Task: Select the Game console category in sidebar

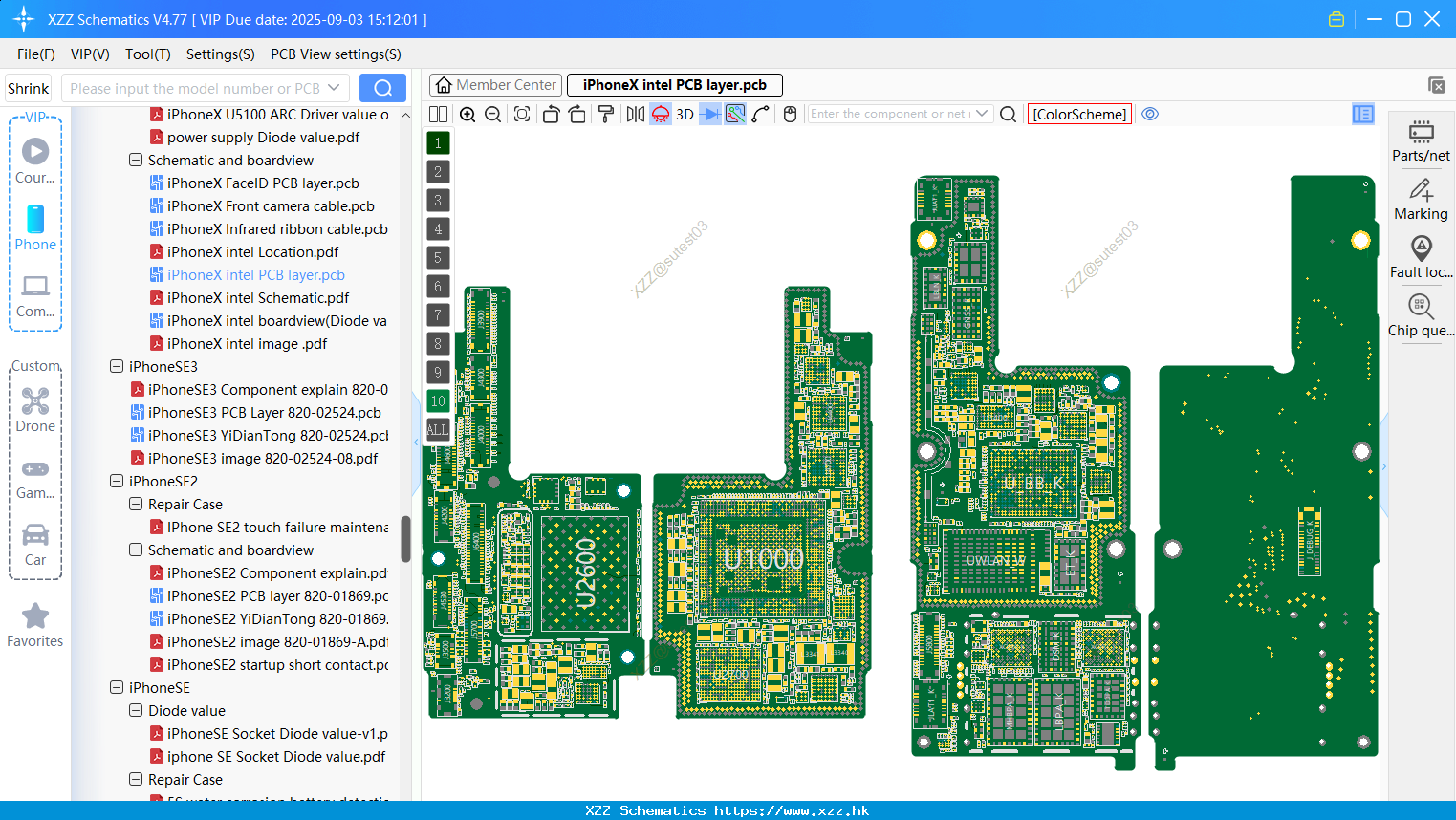Action: 35,480
